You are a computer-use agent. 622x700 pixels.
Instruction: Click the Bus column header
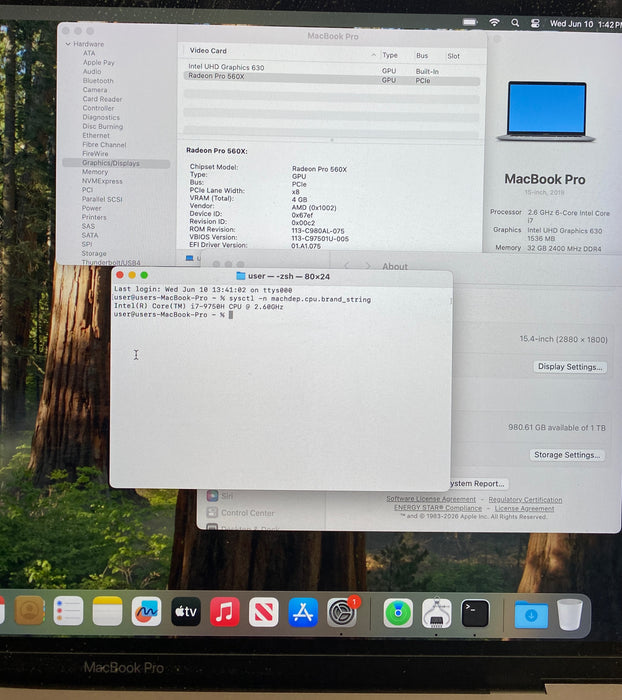[422, 56]
